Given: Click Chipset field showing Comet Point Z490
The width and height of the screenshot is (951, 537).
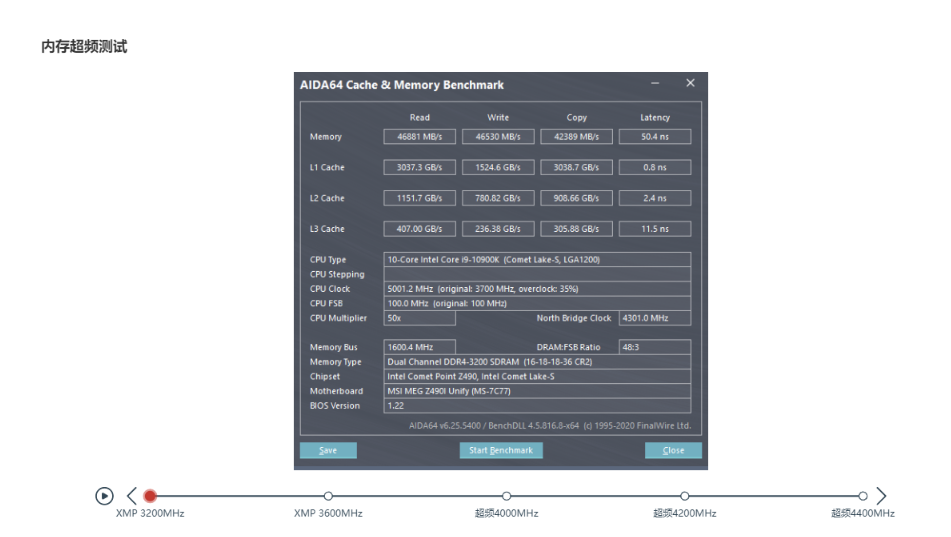Looking at the screenshot, I should (537, 376).
